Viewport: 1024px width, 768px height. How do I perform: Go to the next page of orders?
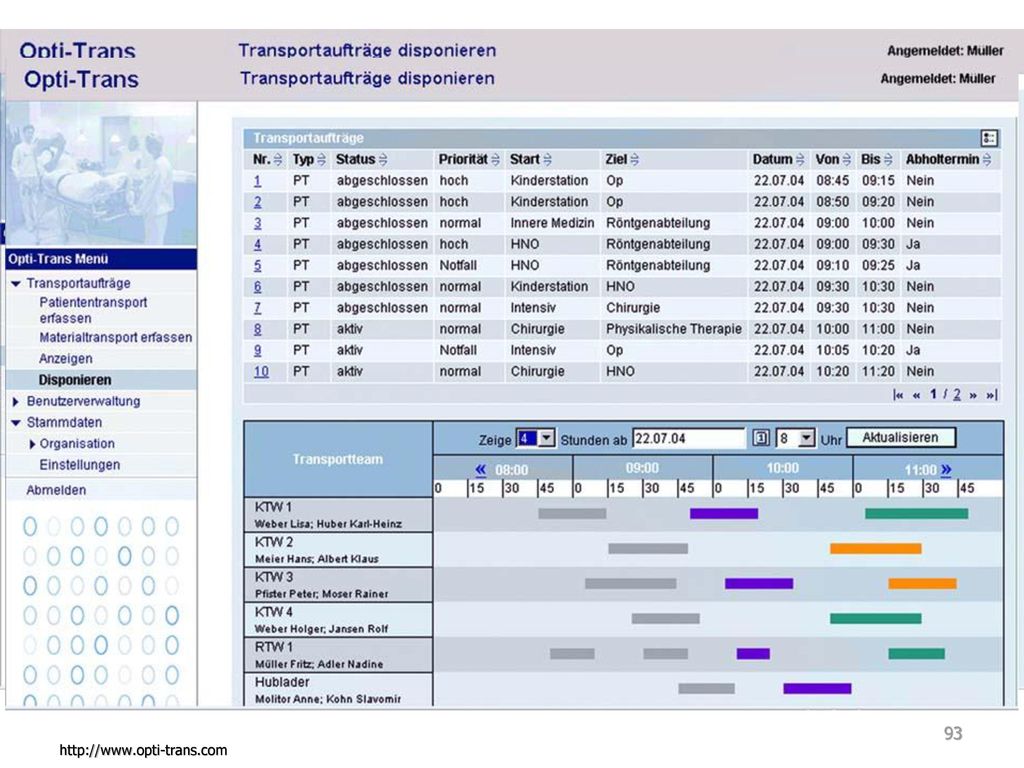[973, 395]
